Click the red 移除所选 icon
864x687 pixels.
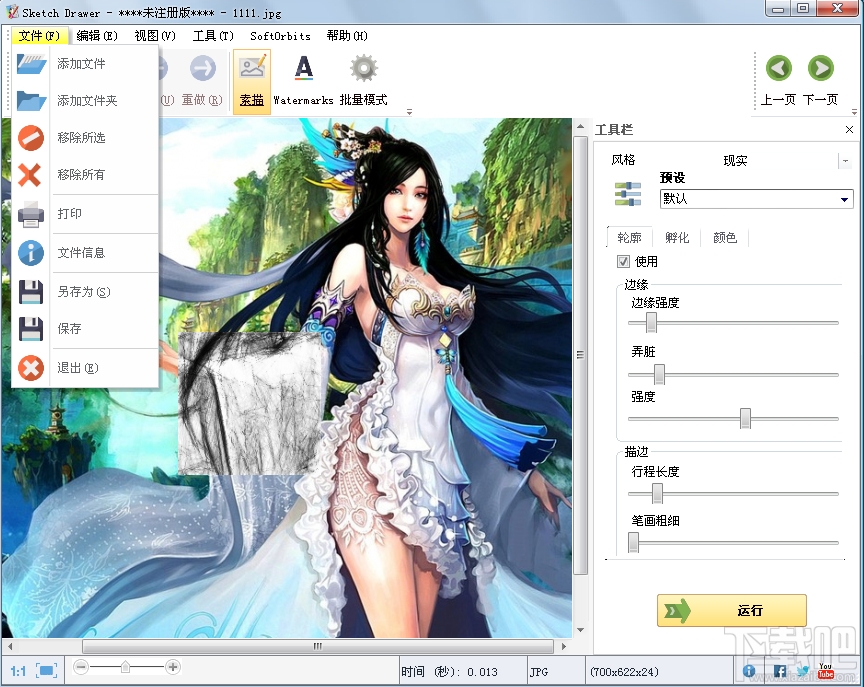31,138
